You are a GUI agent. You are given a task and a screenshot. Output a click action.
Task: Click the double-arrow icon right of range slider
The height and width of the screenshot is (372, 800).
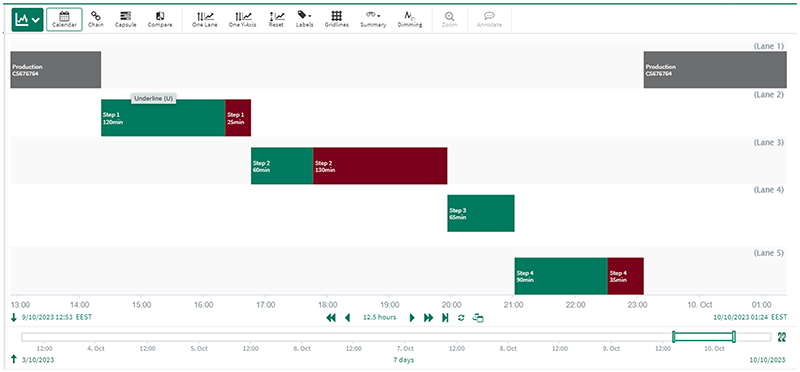pos(782,337)
